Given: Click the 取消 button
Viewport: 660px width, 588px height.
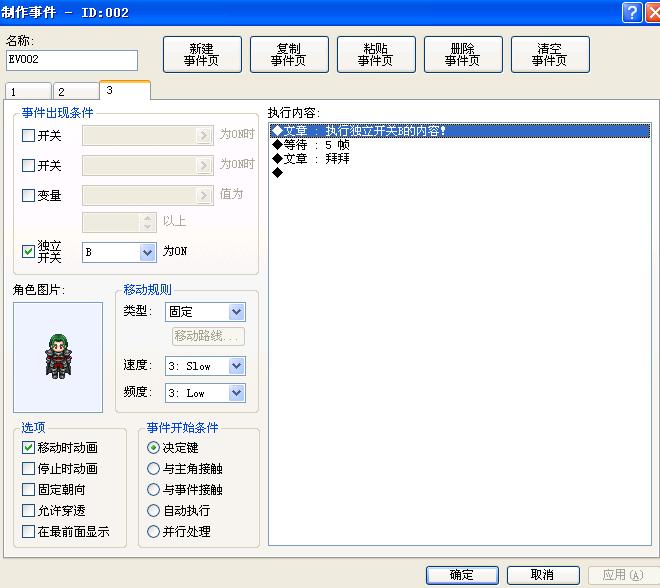Looking at the screenshot, I should pos(543,575).
